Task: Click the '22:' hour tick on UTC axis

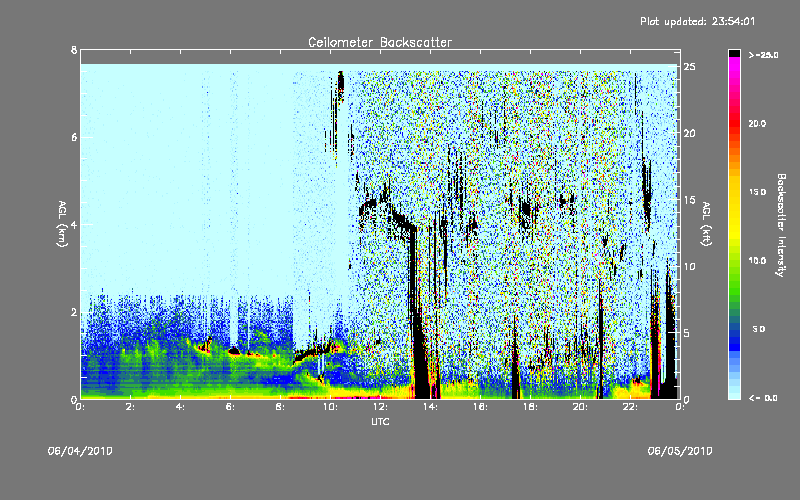Action: pos(631,407)
